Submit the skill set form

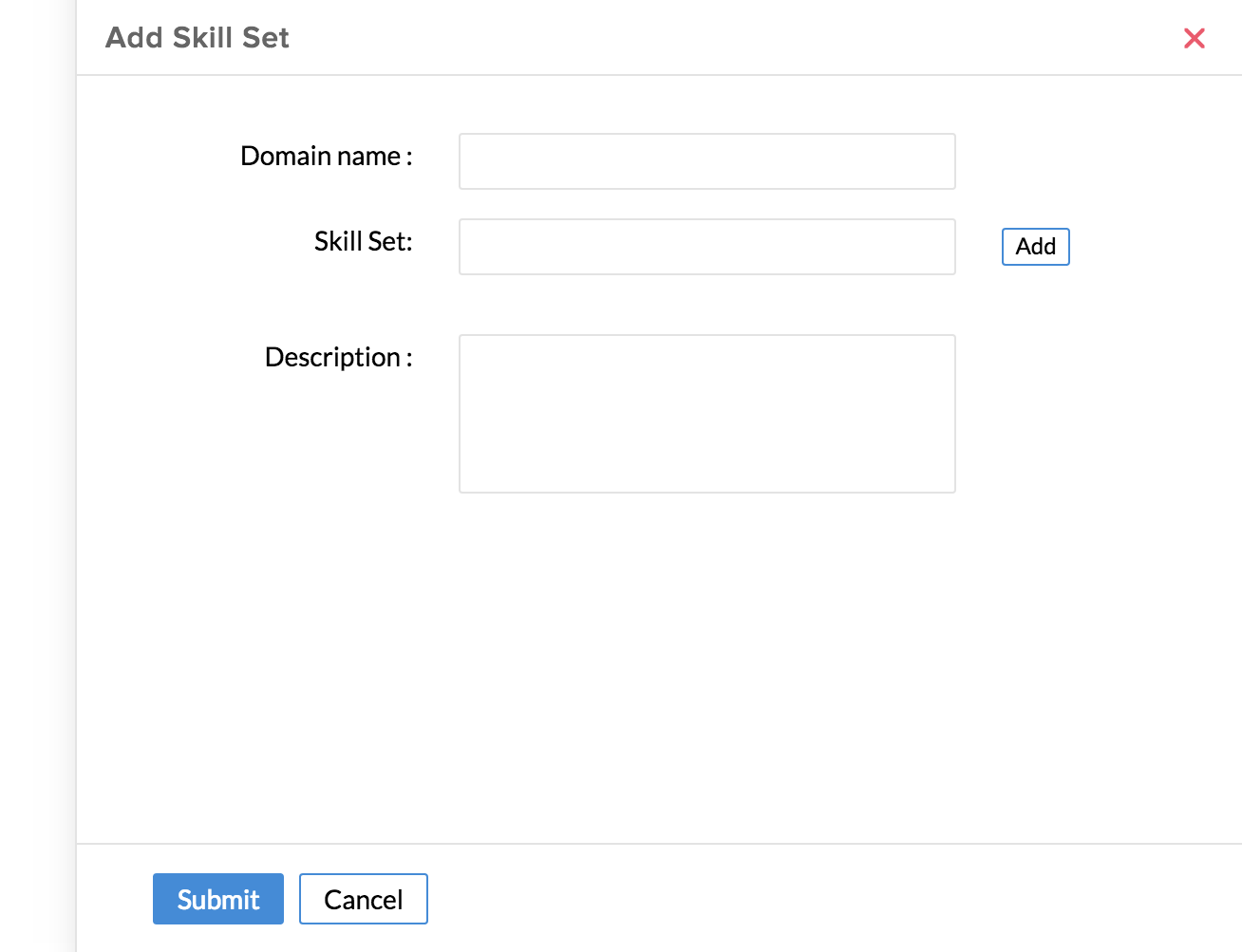point(217,899)
